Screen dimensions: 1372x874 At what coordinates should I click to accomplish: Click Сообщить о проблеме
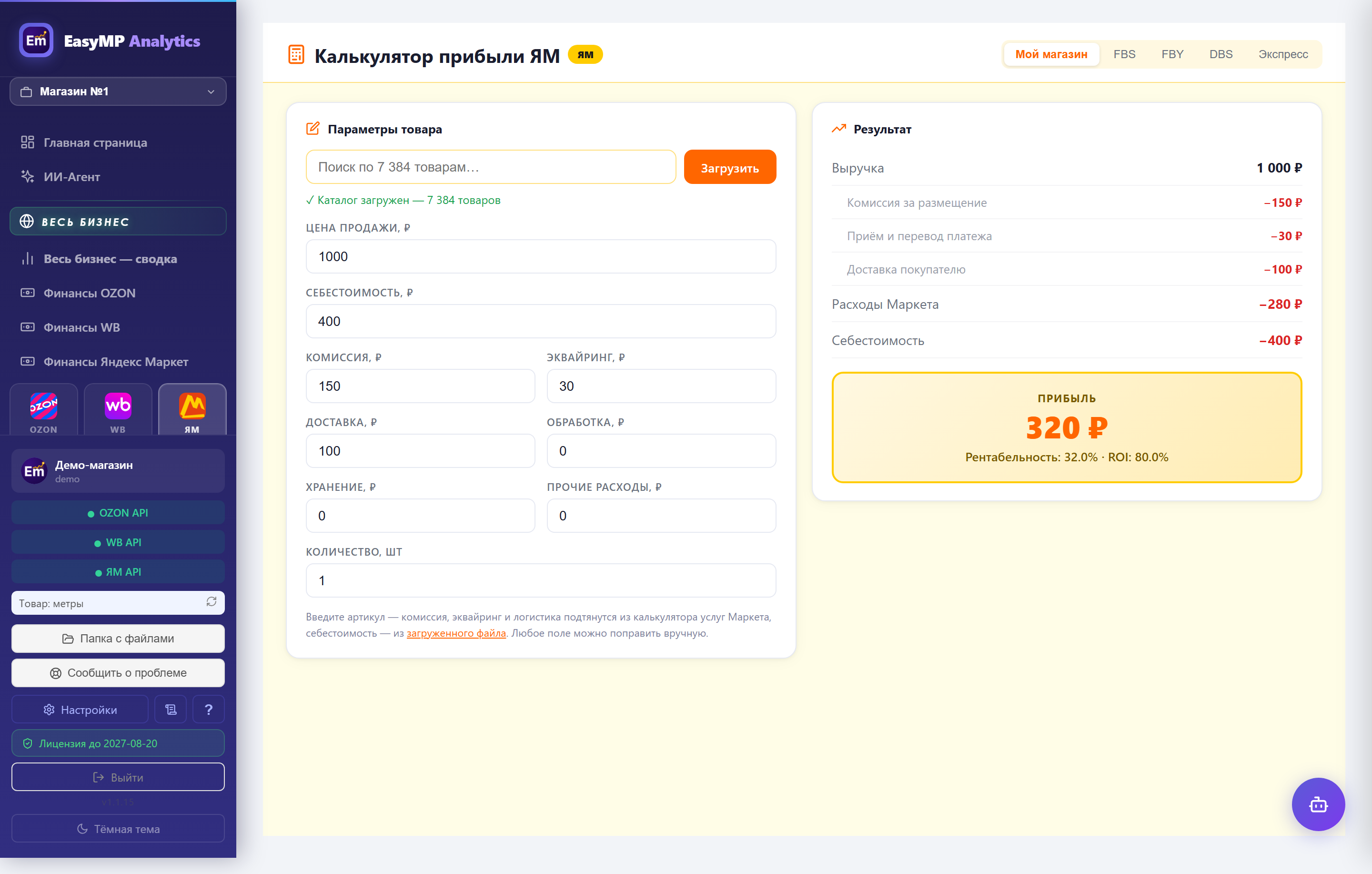[x=118, y=673]
